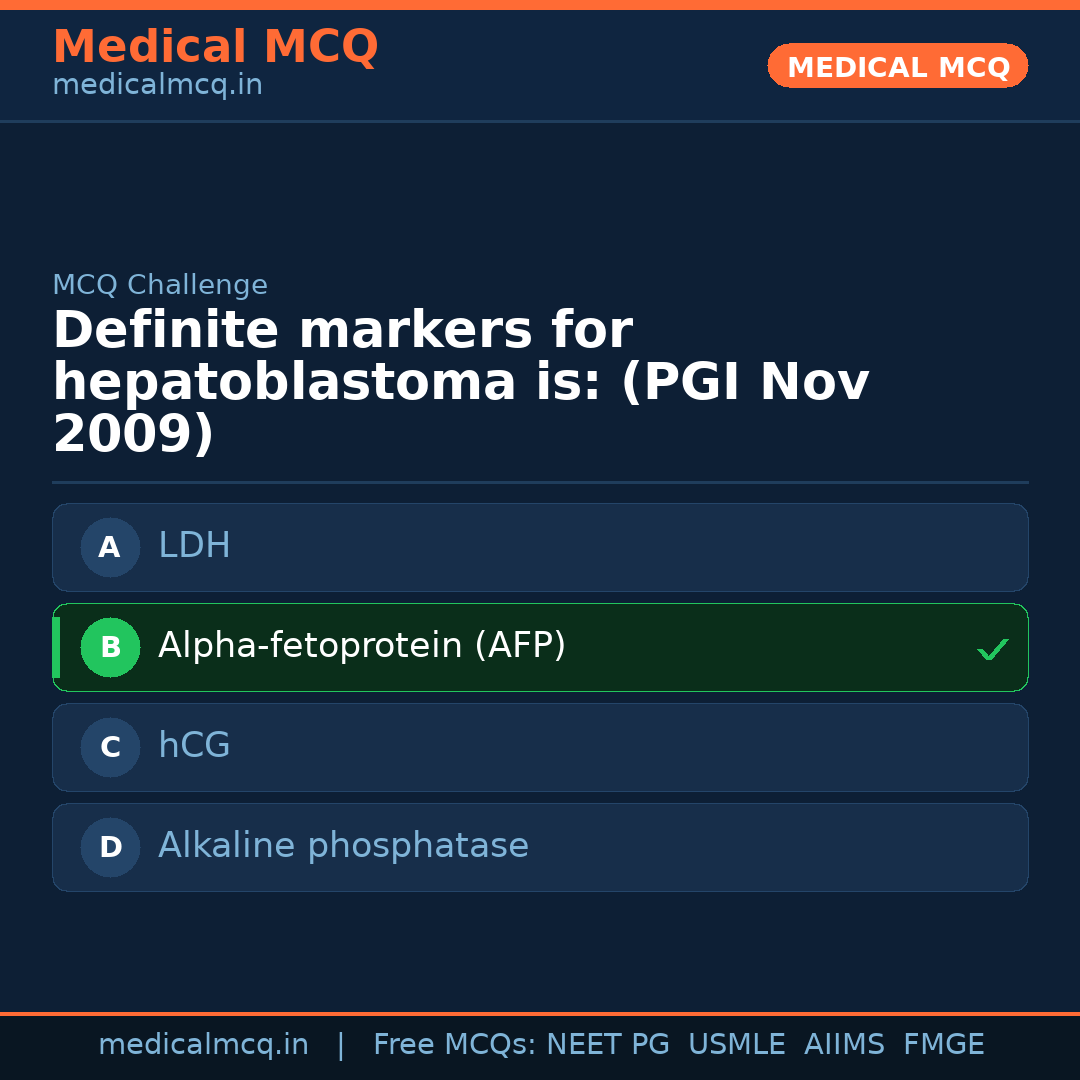
Task: Click the letter C circle icon
Action: tap(110, 747)
